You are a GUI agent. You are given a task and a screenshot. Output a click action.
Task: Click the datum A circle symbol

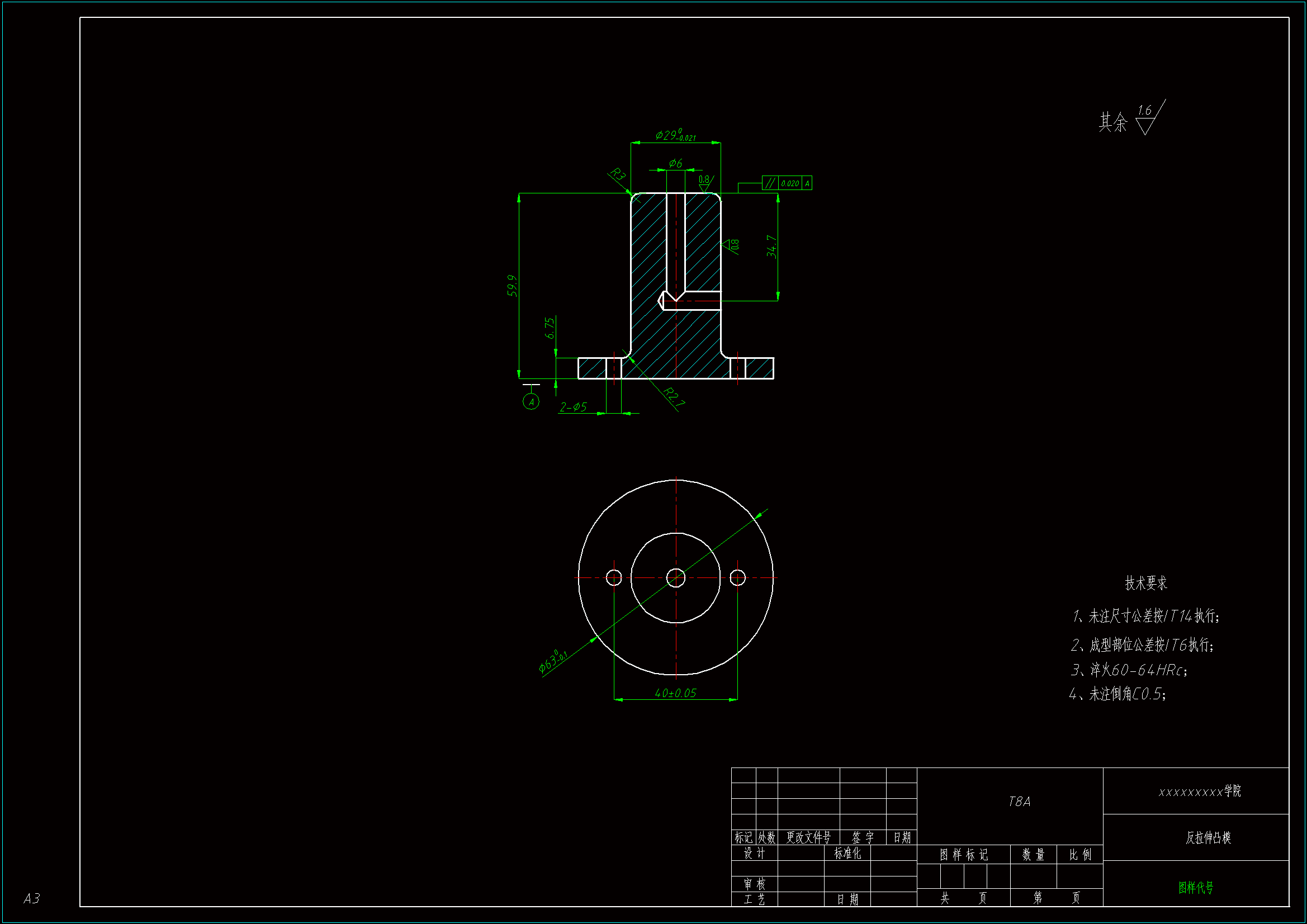click(531, 401)
